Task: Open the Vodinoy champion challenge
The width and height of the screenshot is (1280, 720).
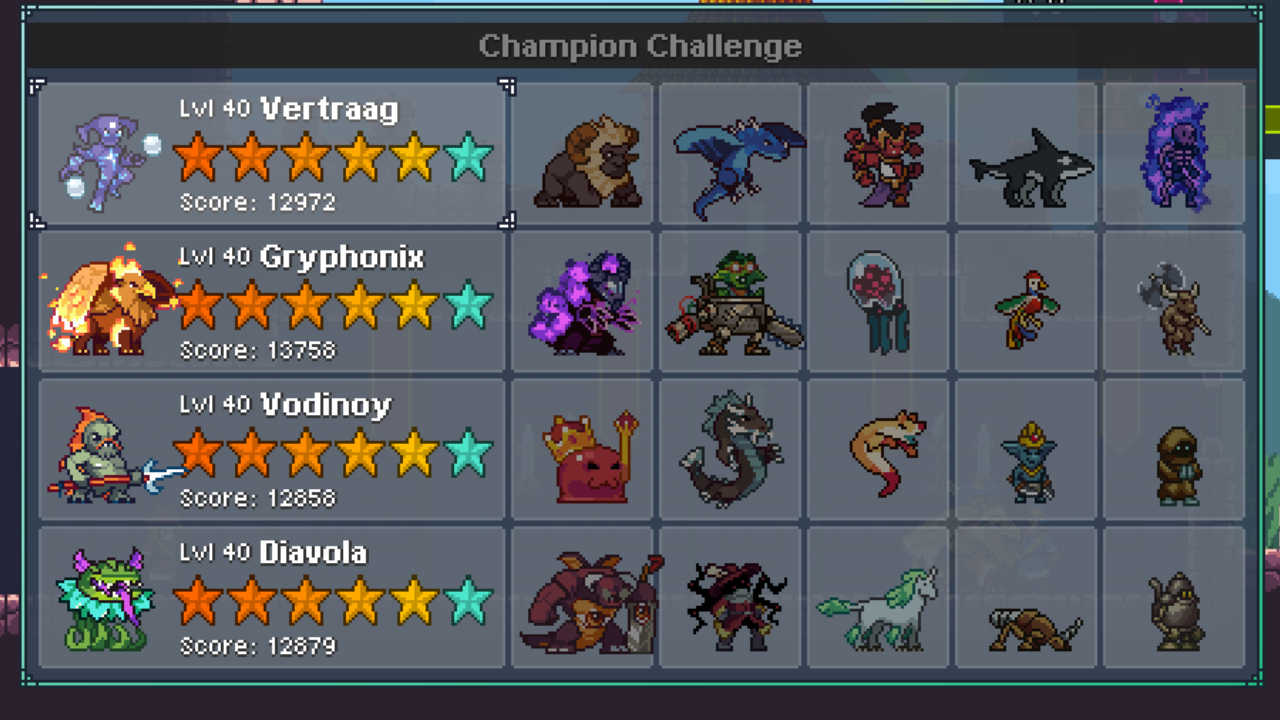Action: [x=272, y=450]
